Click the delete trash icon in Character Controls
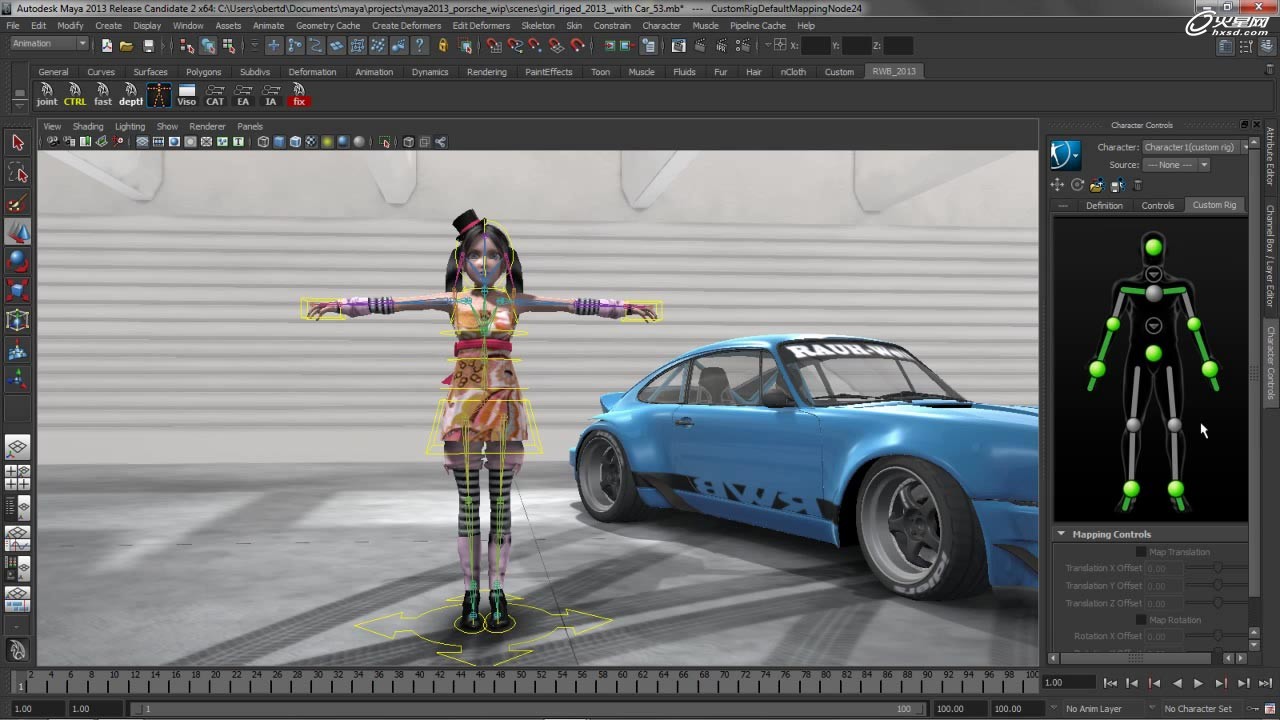The height and width of the screenshot is (720, 1280). pos(1137,185)
